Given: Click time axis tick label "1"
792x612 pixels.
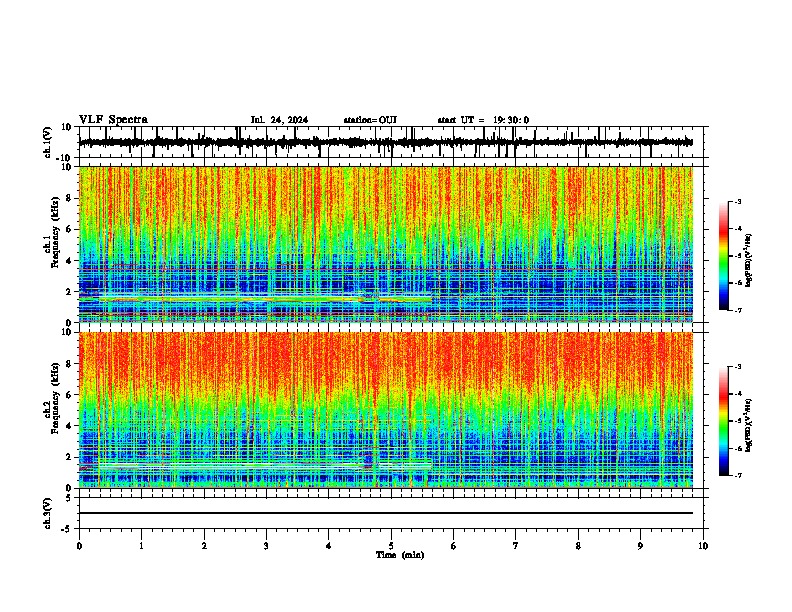Looking at the screenshot, I should point(141,546).
